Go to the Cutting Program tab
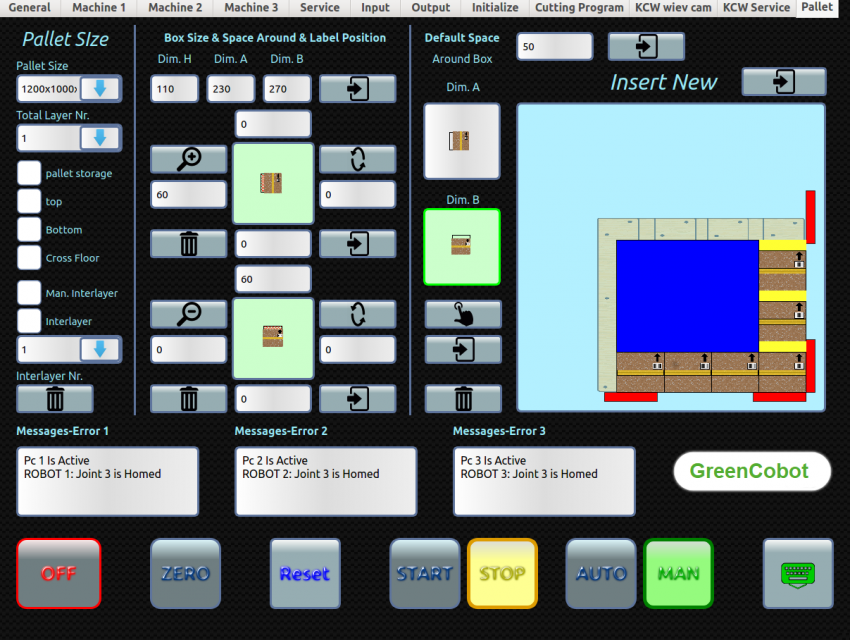 579,8
